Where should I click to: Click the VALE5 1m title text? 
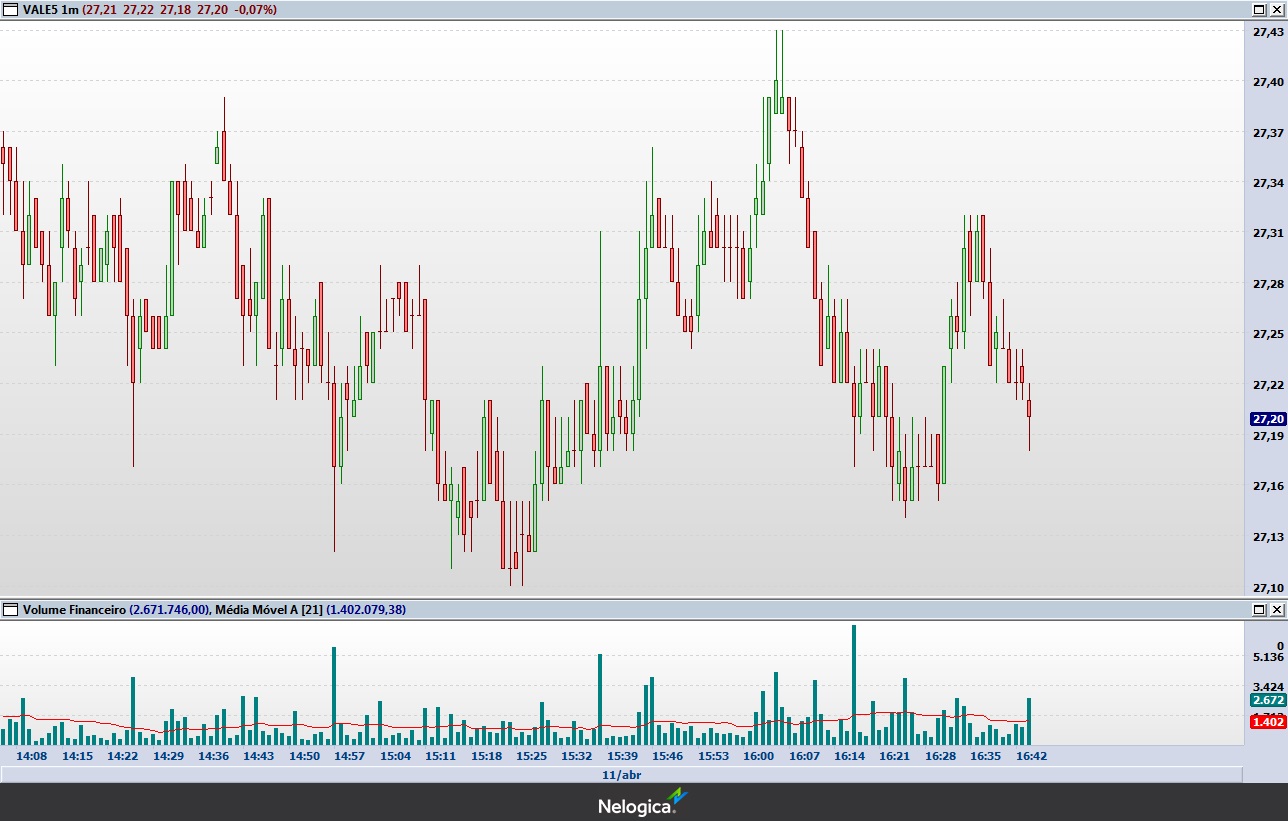click(x=50, y=9)
